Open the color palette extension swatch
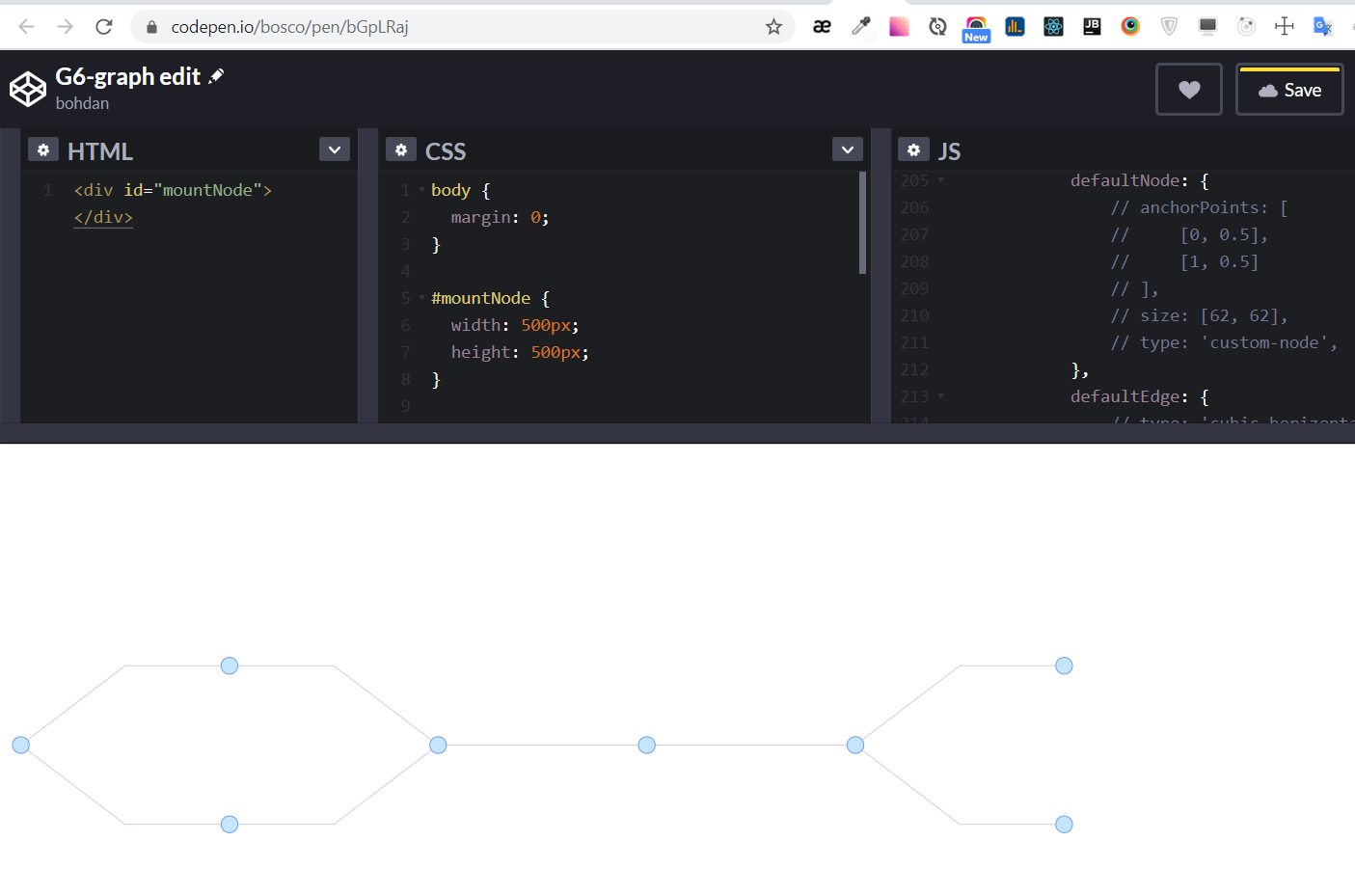1355x896 pixels. [899, 26]
